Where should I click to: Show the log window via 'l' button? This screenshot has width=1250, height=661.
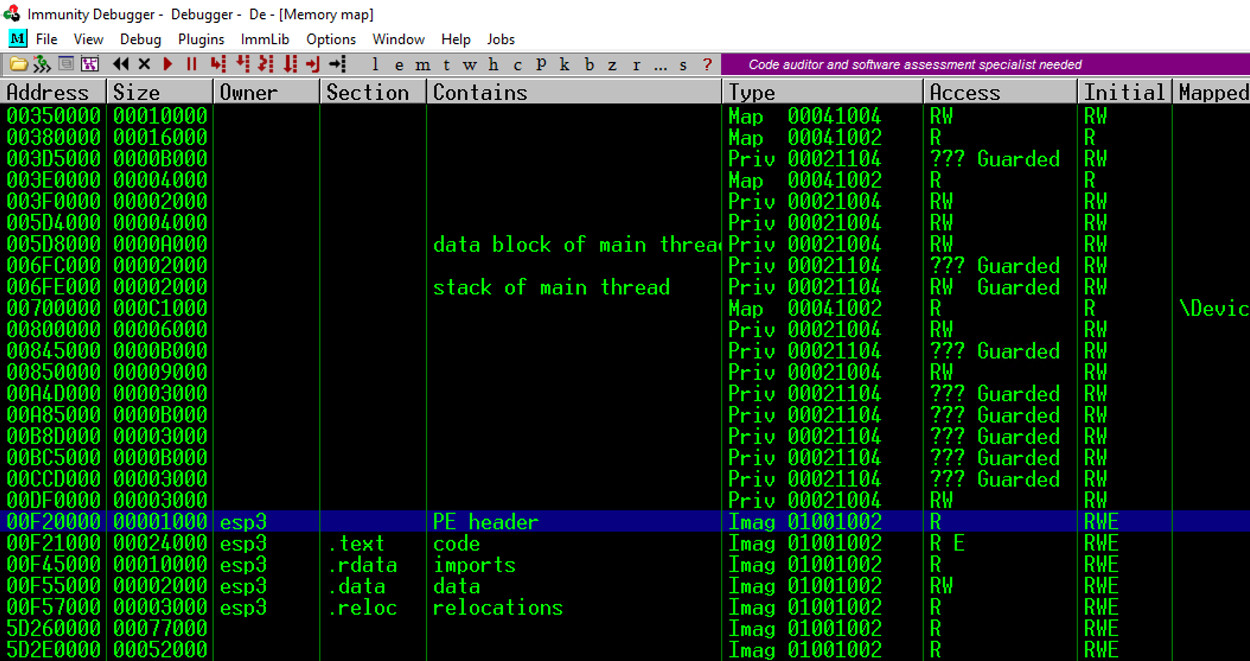(x=375, y=65)
